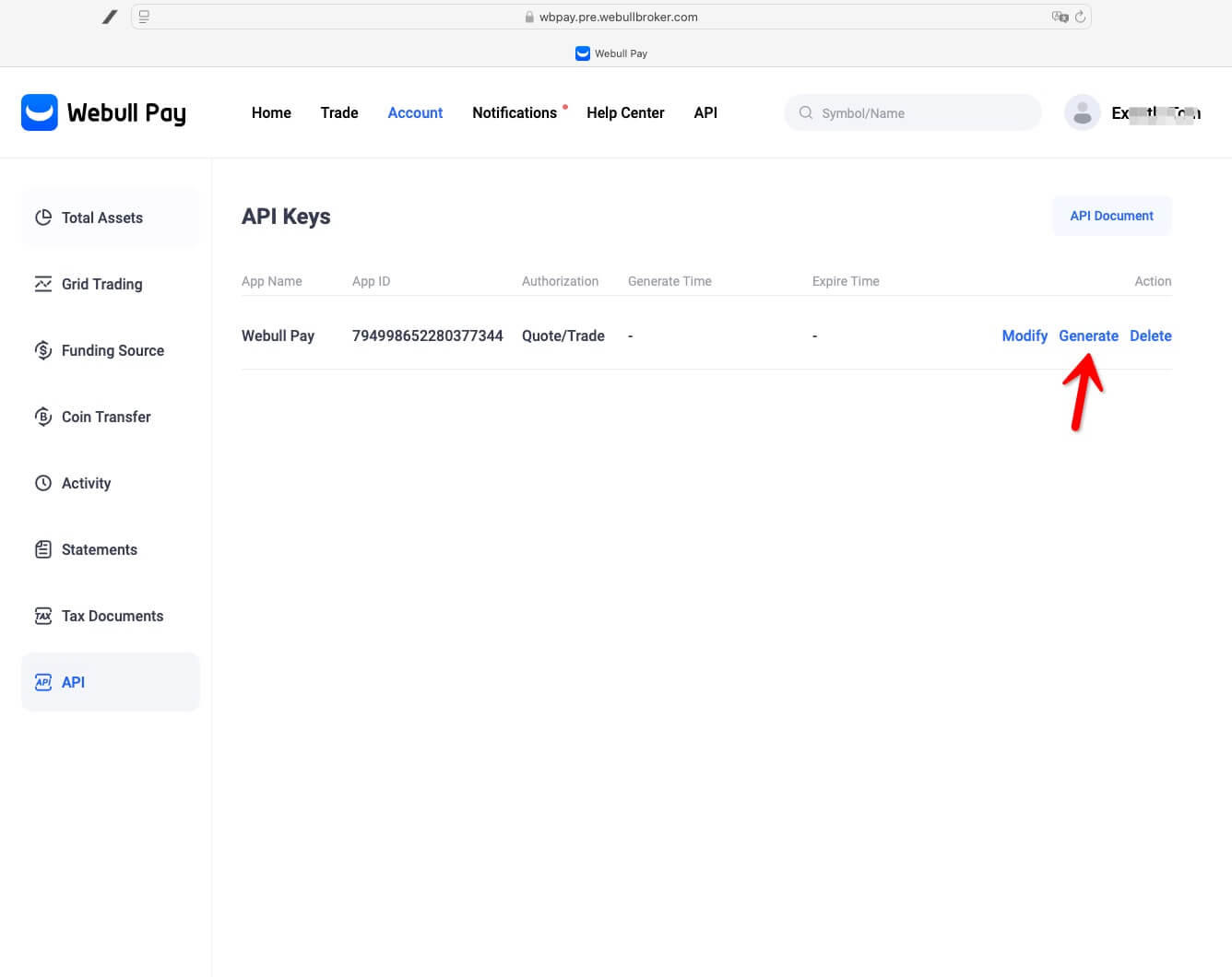
Task: Click the Statements document icon
Action: pyautogui.click(x=43, y=549)
